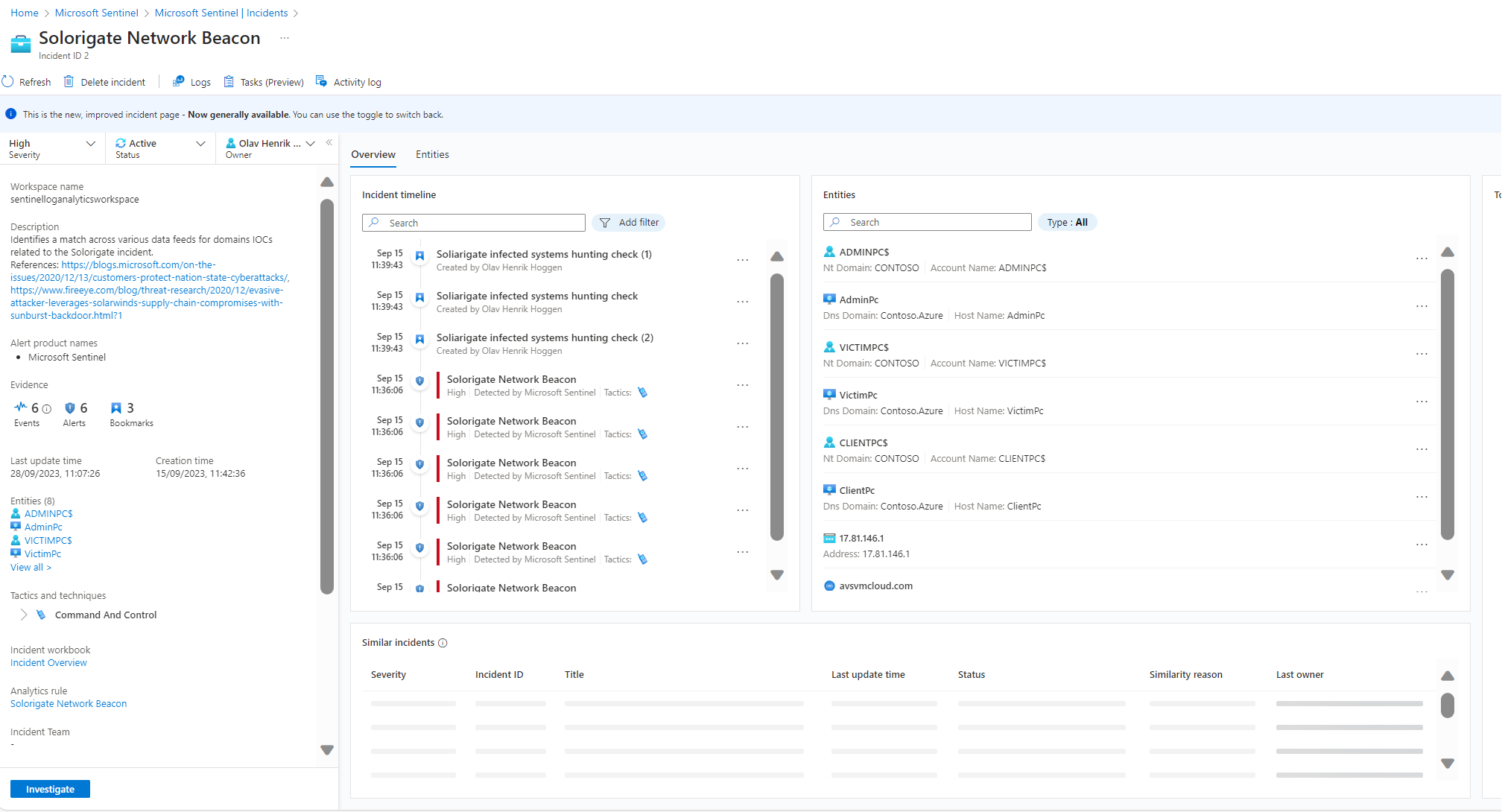Click the entities search field

928,222
